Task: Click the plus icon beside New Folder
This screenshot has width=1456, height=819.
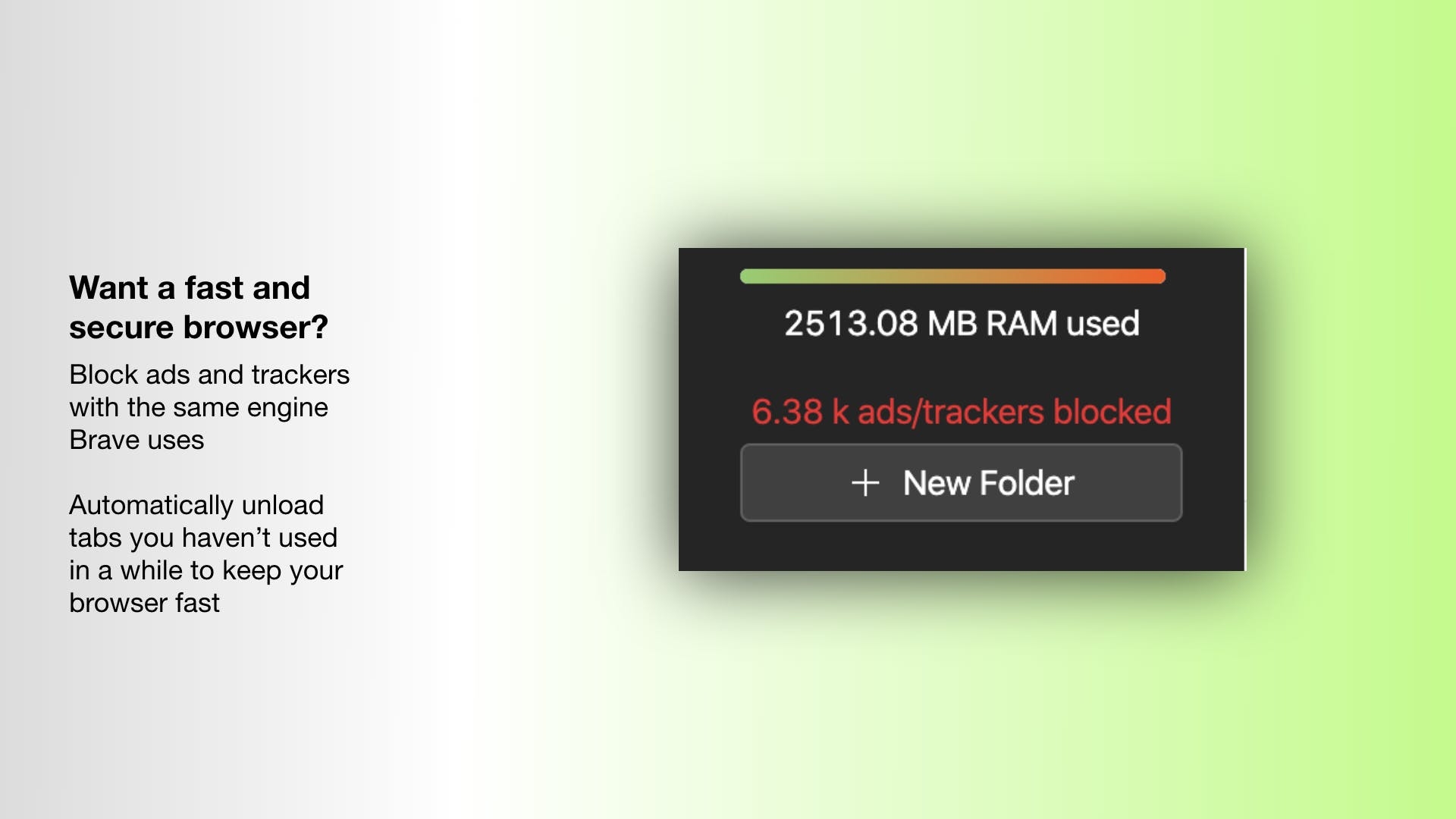Action: pos(864,483)
